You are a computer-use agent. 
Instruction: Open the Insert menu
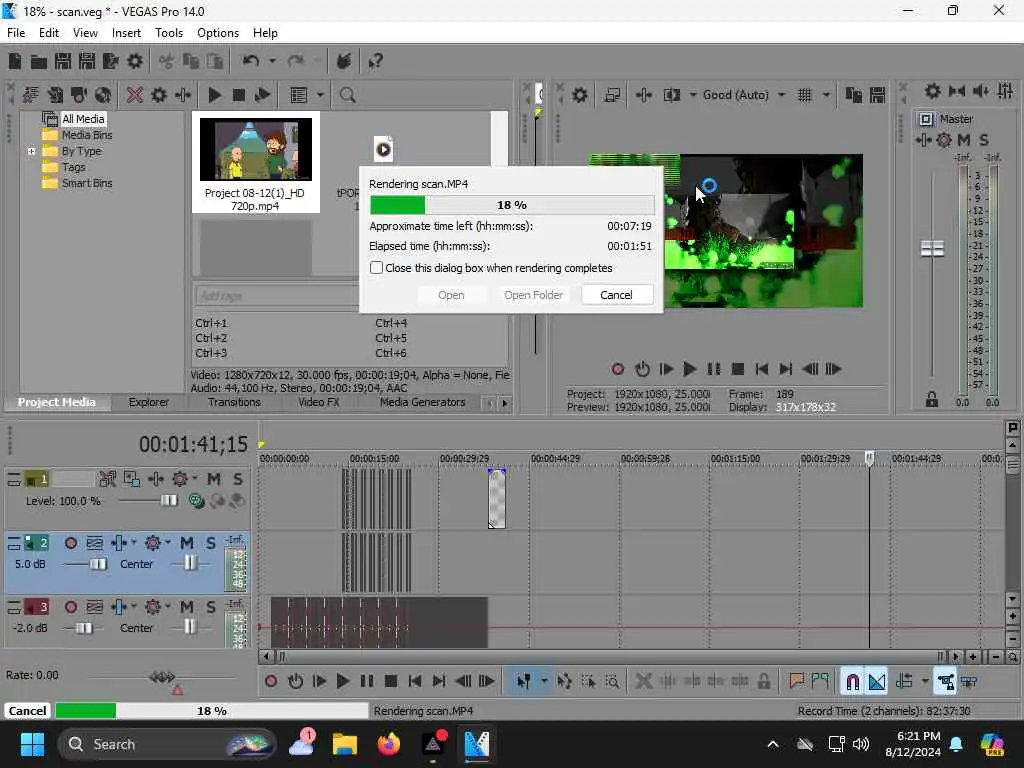pyautogui.click(x=126, y=33)
